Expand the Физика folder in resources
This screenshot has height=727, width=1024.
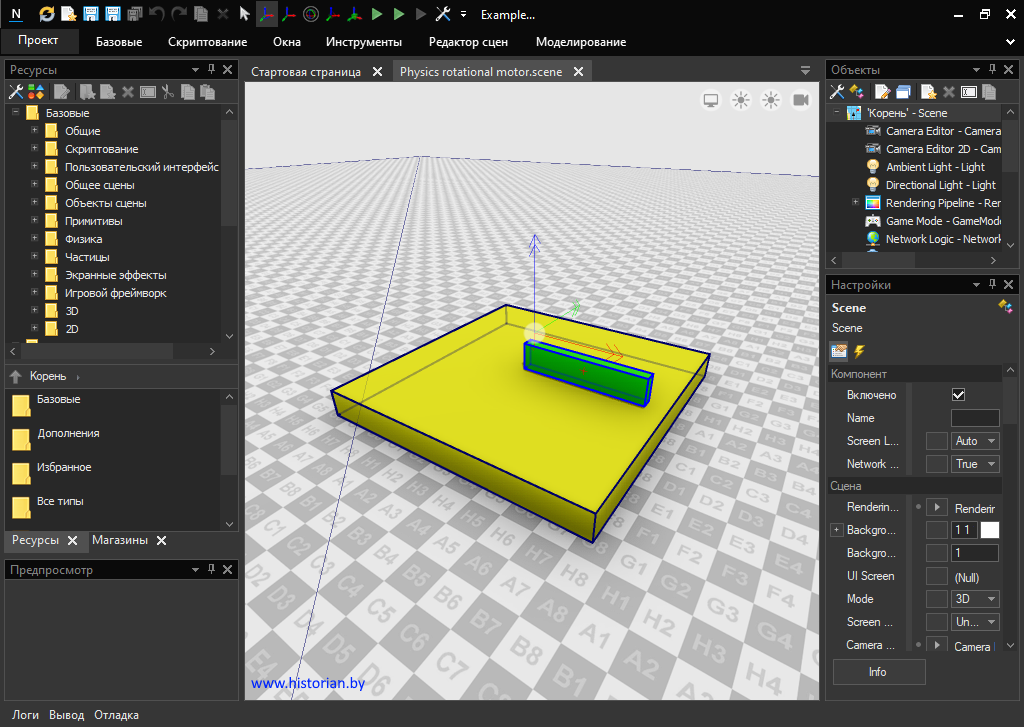coord(34,239)
